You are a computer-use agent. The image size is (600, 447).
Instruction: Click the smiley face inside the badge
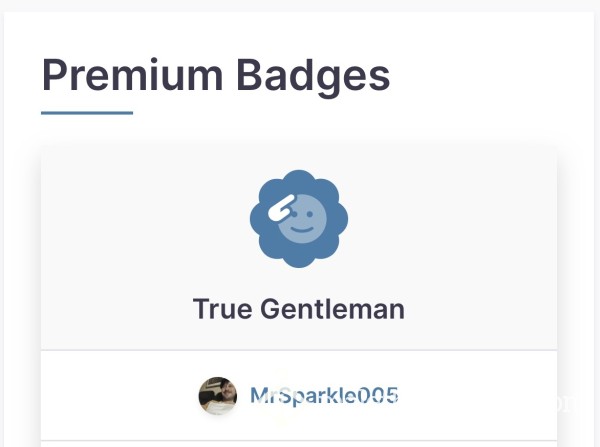pyautogui.click(x=302, y=219)
